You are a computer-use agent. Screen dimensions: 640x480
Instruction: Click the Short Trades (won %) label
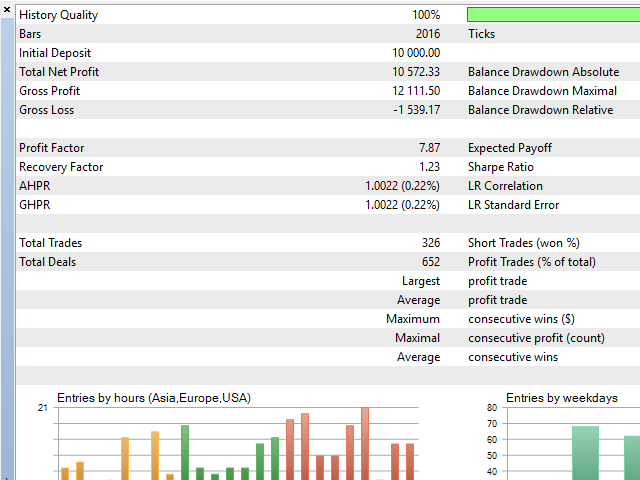point(523,243)
